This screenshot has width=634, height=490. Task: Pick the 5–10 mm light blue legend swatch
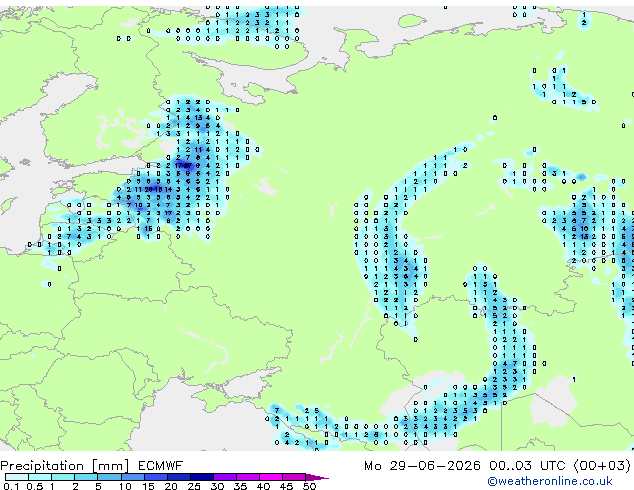(109, 477)
